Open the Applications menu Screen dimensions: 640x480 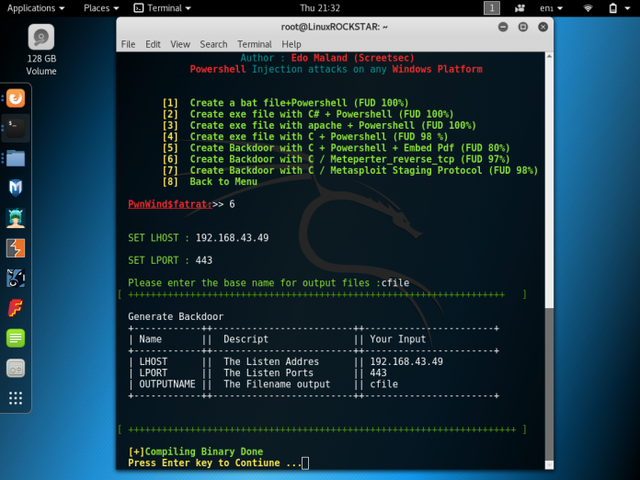(x=36, y=8)
